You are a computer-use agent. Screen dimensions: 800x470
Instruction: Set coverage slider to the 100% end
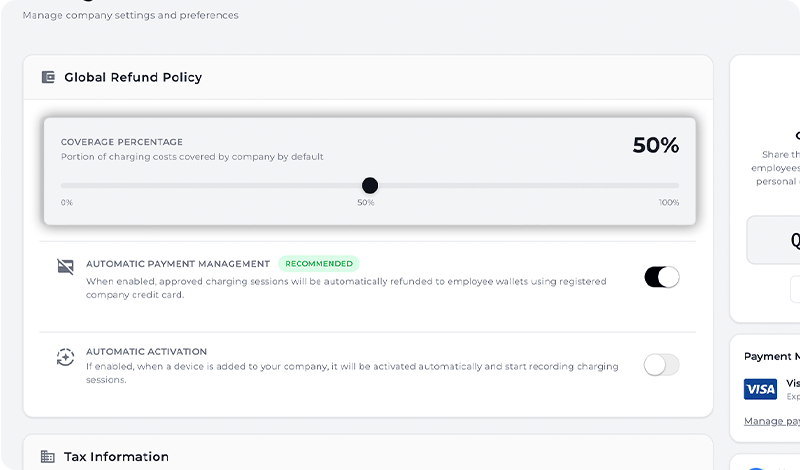678,185
